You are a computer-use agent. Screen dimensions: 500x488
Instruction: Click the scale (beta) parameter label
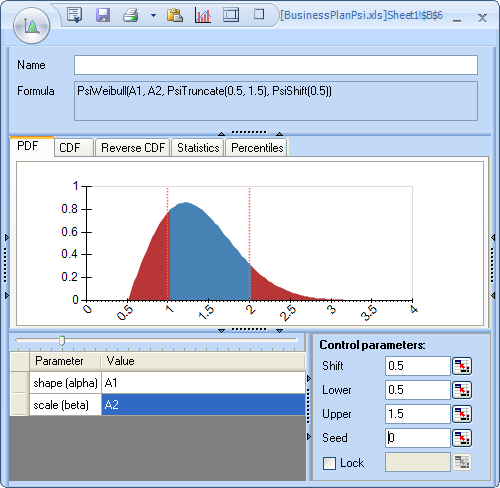click(x=65, y=405)
